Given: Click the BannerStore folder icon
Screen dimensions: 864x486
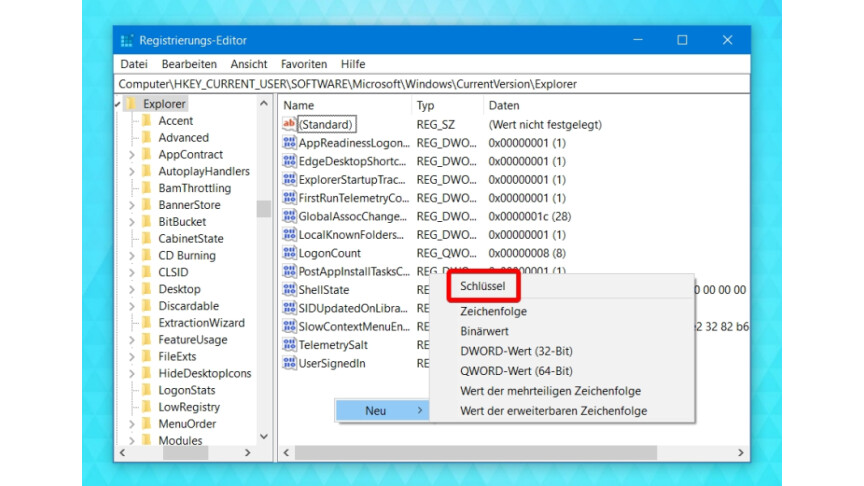Looking at the screenshot, I should [x=147, y=205].
